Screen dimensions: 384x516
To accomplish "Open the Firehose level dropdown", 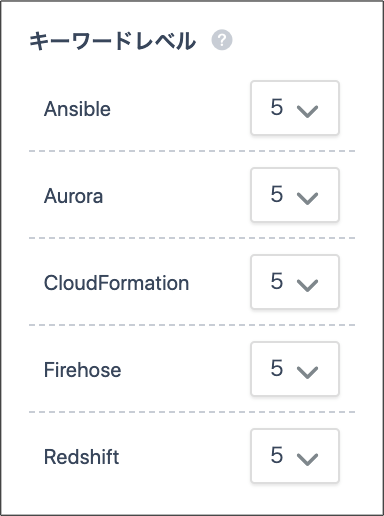I will click(295, 369).
